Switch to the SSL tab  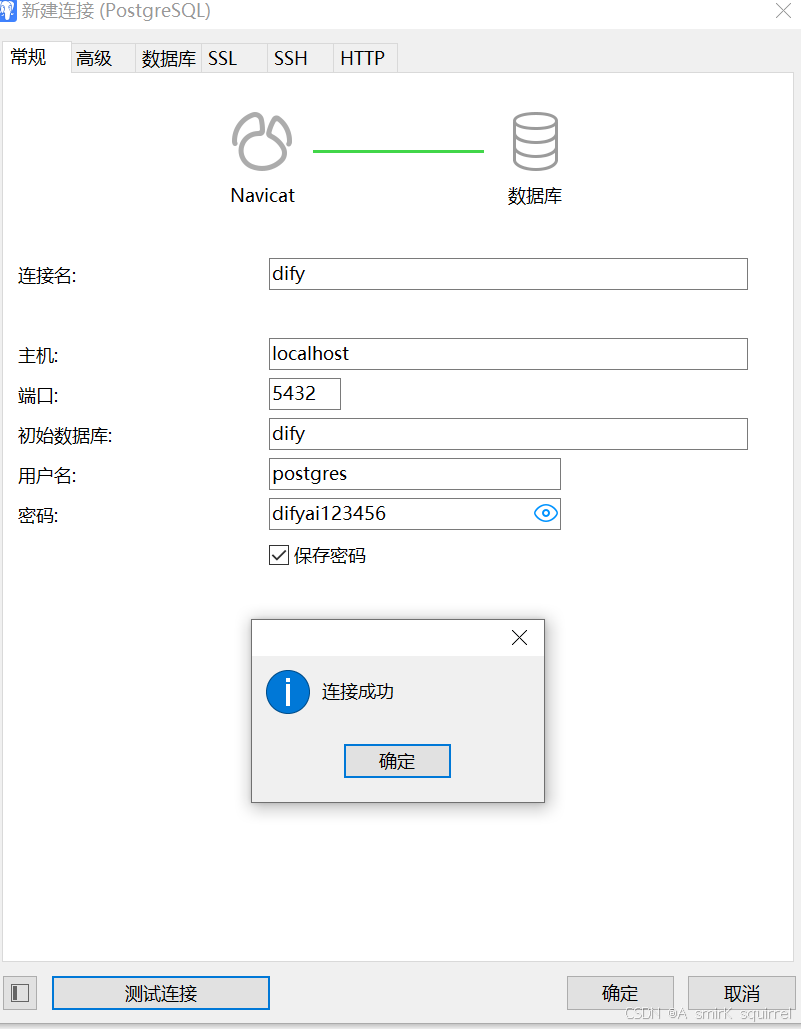click(234, 58)
